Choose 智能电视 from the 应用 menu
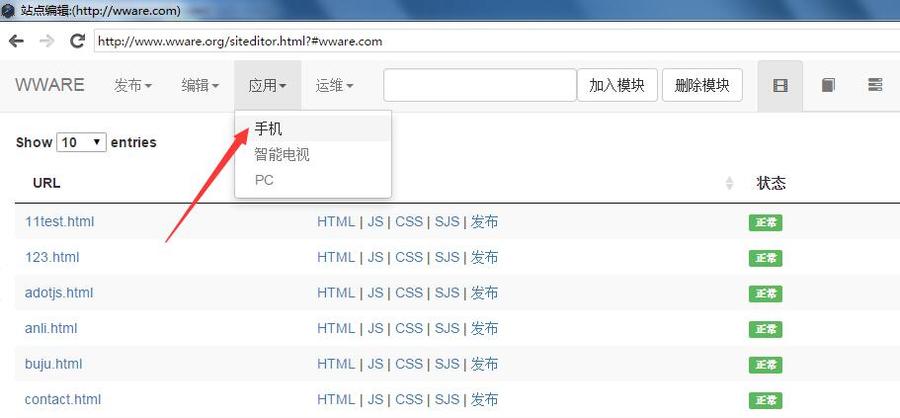 (x=313, y=154)
